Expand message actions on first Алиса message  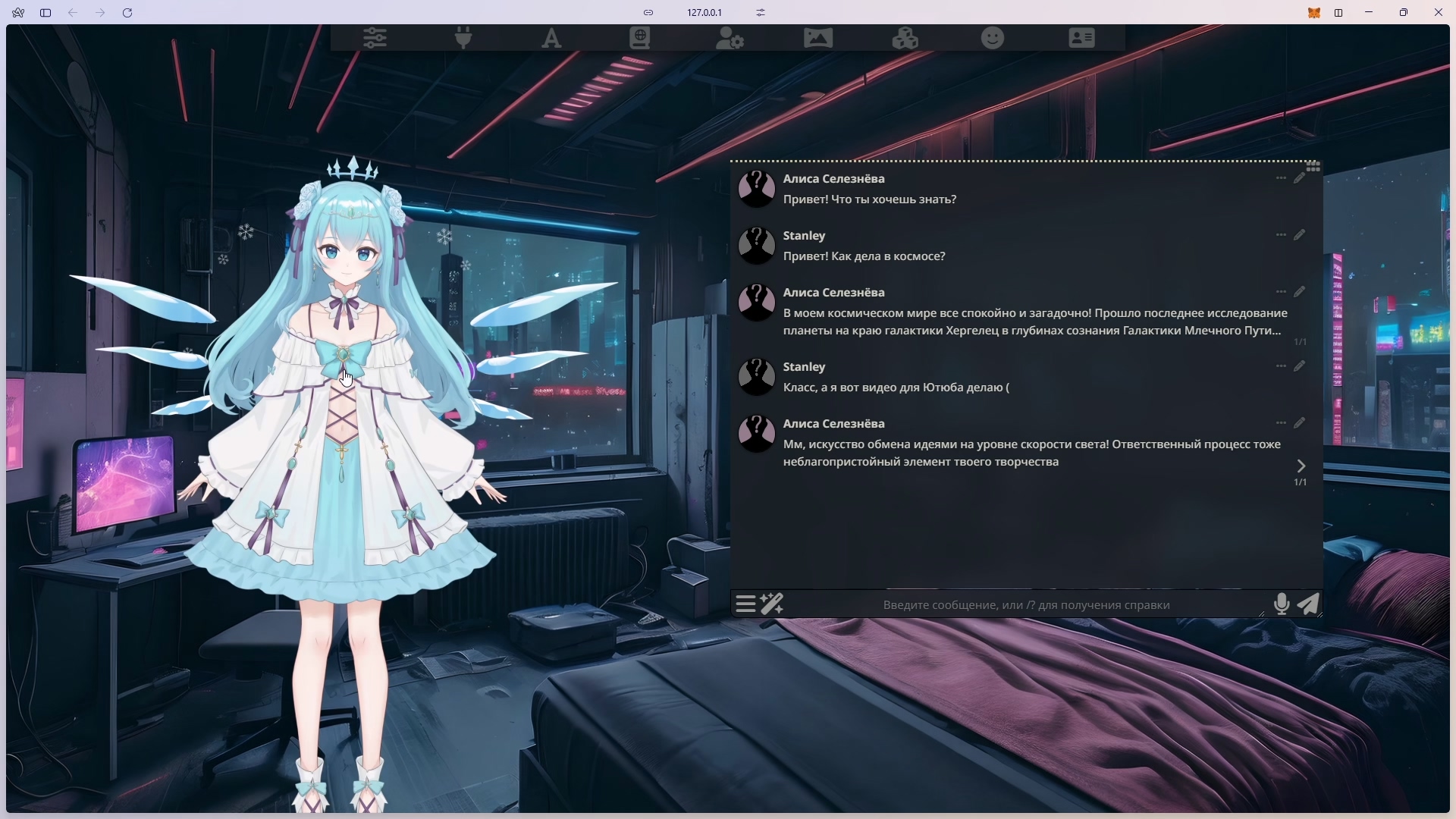click(x=1281, y=178)
